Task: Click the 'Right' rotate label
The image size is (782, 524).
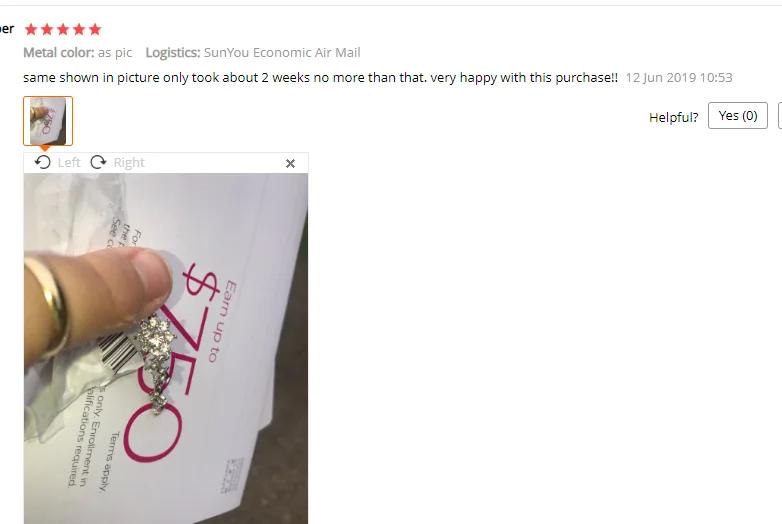Action: click(129, 163)
